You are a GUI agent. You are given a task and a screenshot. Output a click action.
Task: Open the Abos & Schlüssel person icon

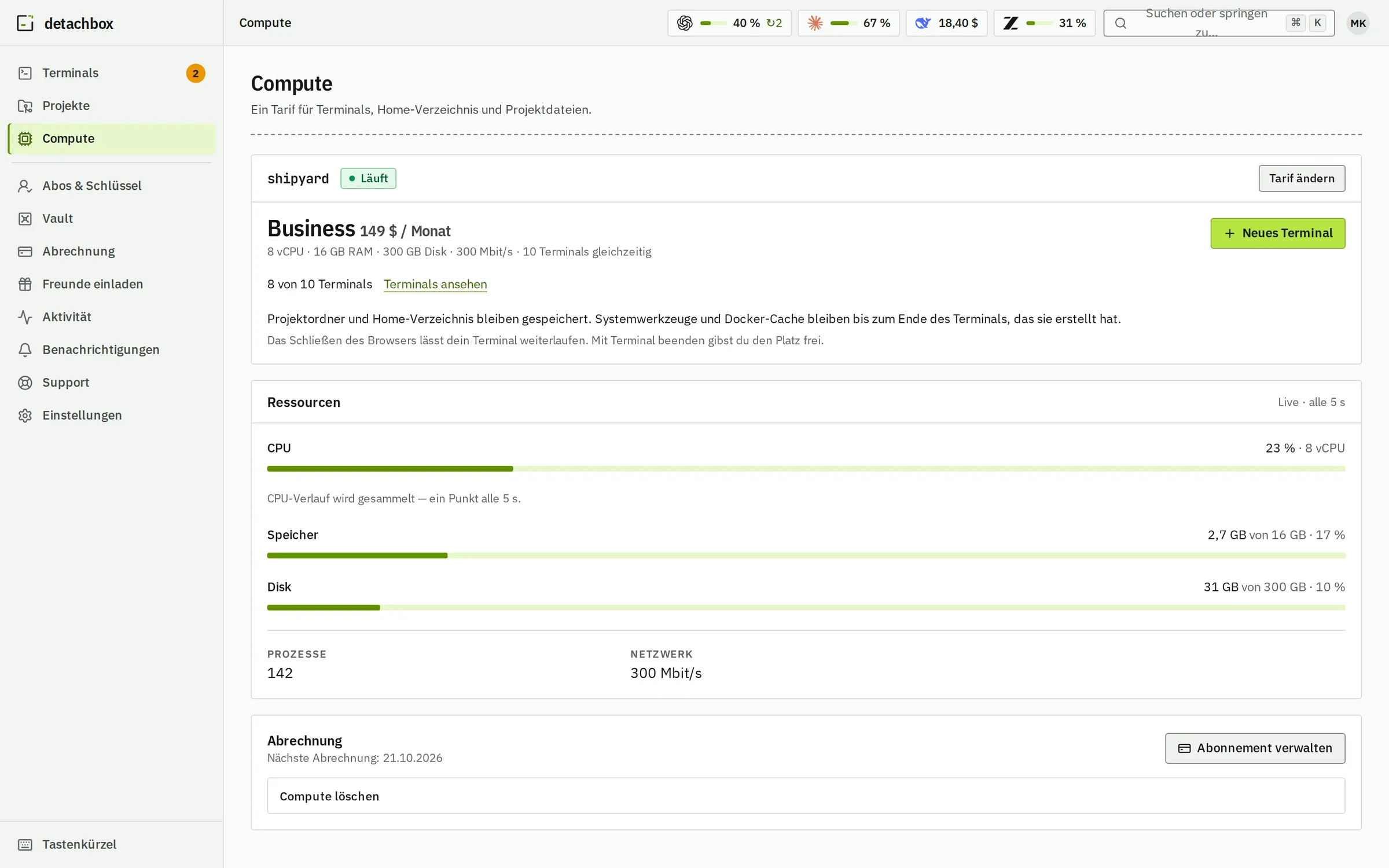click(25, 186)
